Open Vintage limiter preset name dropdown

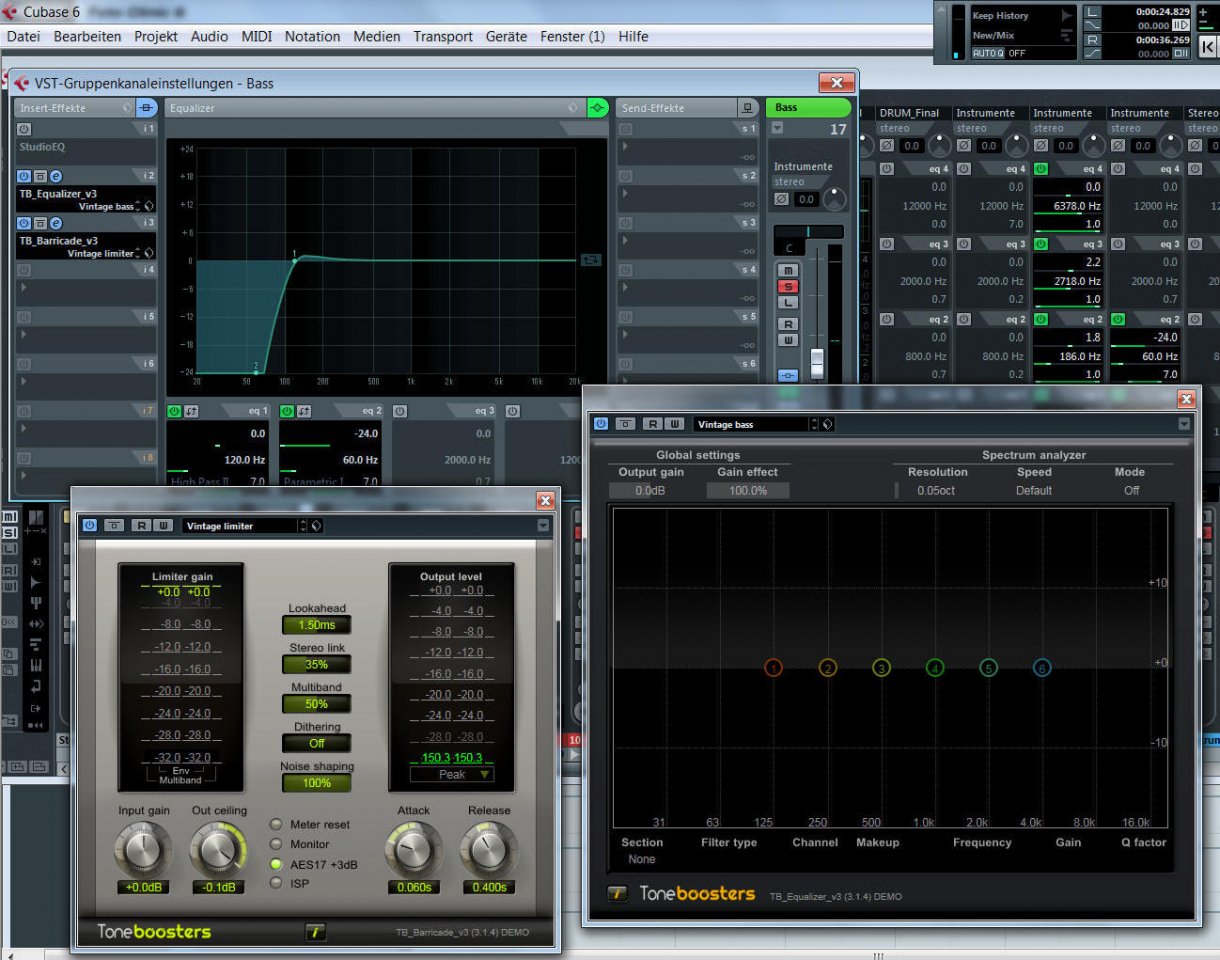tap(240, 525)
